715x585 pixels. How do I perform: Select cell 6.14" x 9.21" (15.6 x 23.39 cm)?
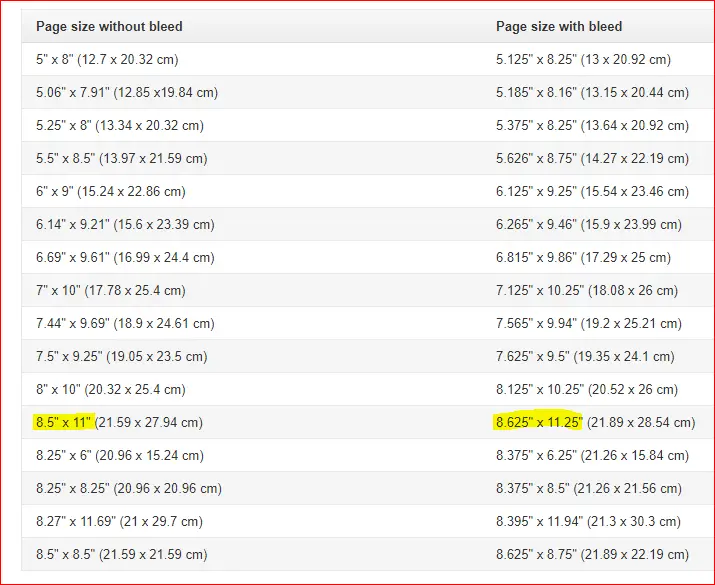point(125,224)
